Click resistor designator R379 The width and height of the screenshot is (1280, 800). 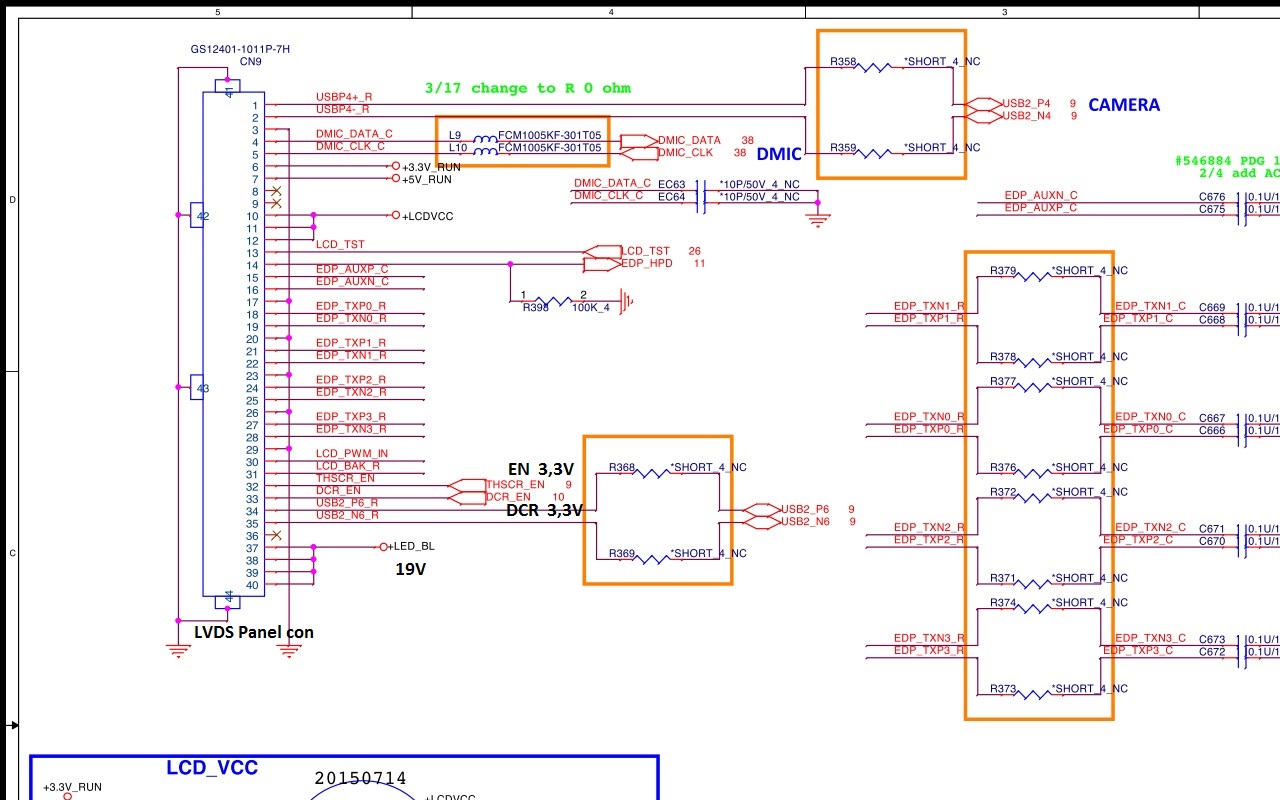click(x=1003, y=271)
